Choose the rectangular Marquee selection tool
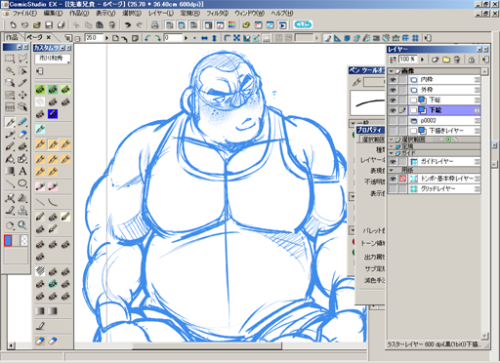500x363 pixels. click(10, 59)
